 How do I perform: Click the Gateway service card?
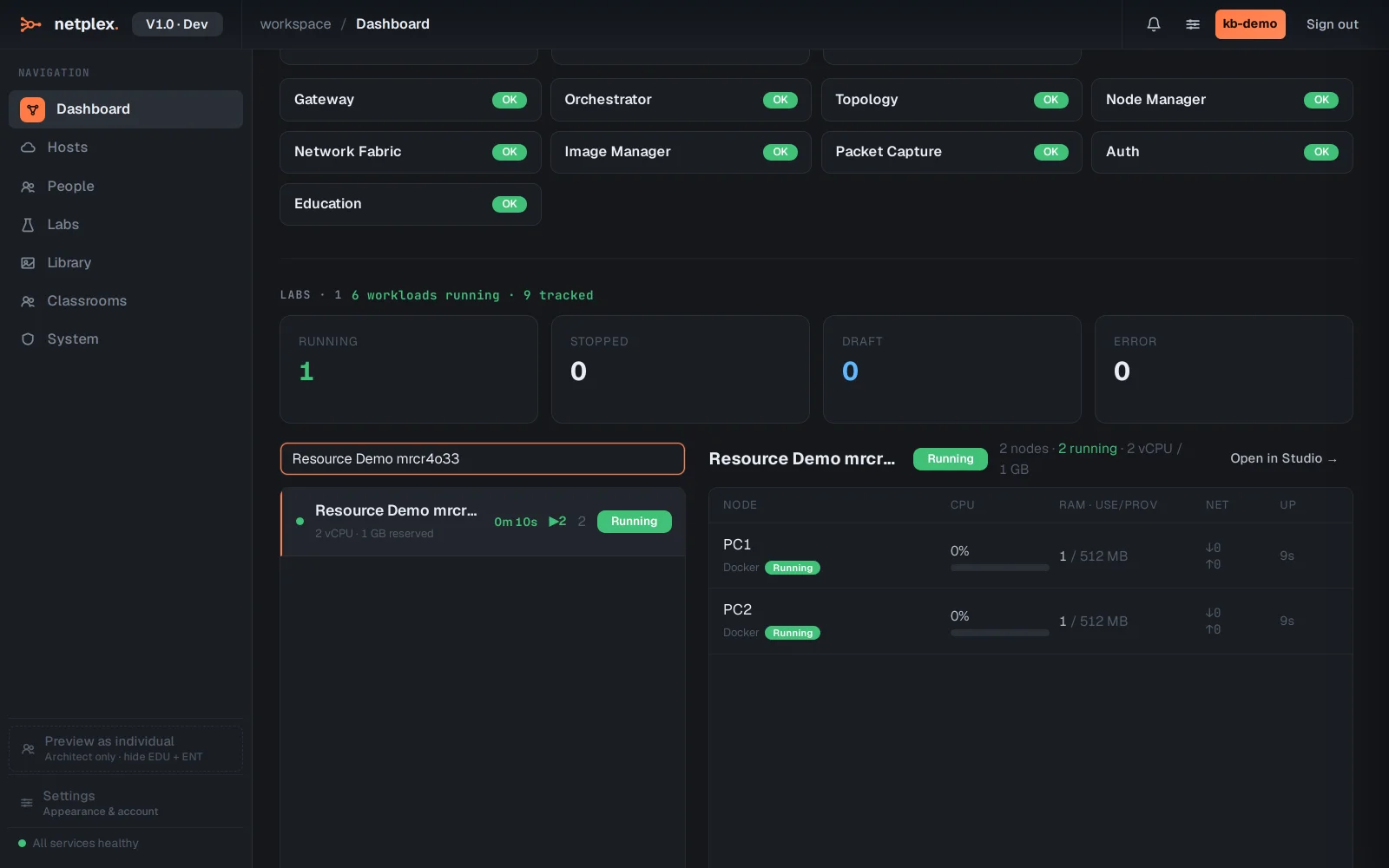[x=411, y=100]
